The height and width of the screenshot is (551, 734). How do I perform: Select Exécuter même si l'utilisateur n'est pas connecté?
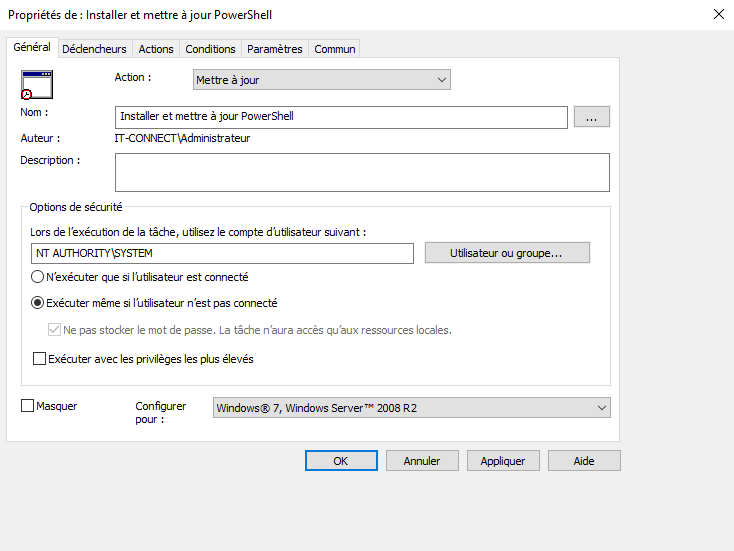click(x=39, y=303)
